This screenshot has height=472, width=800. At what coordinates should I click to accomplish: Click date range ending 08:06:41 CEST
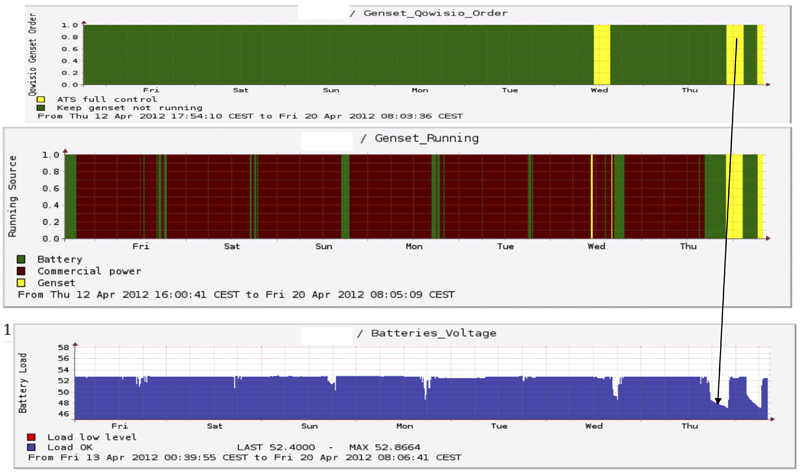[245, 457]
